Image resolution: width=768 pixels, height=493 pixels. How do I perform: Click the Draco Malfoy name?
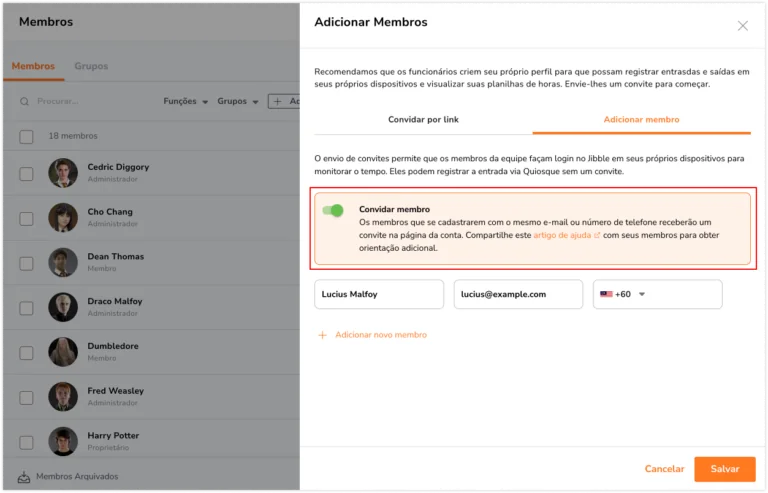pyautogui.click(x=115, y=301)
